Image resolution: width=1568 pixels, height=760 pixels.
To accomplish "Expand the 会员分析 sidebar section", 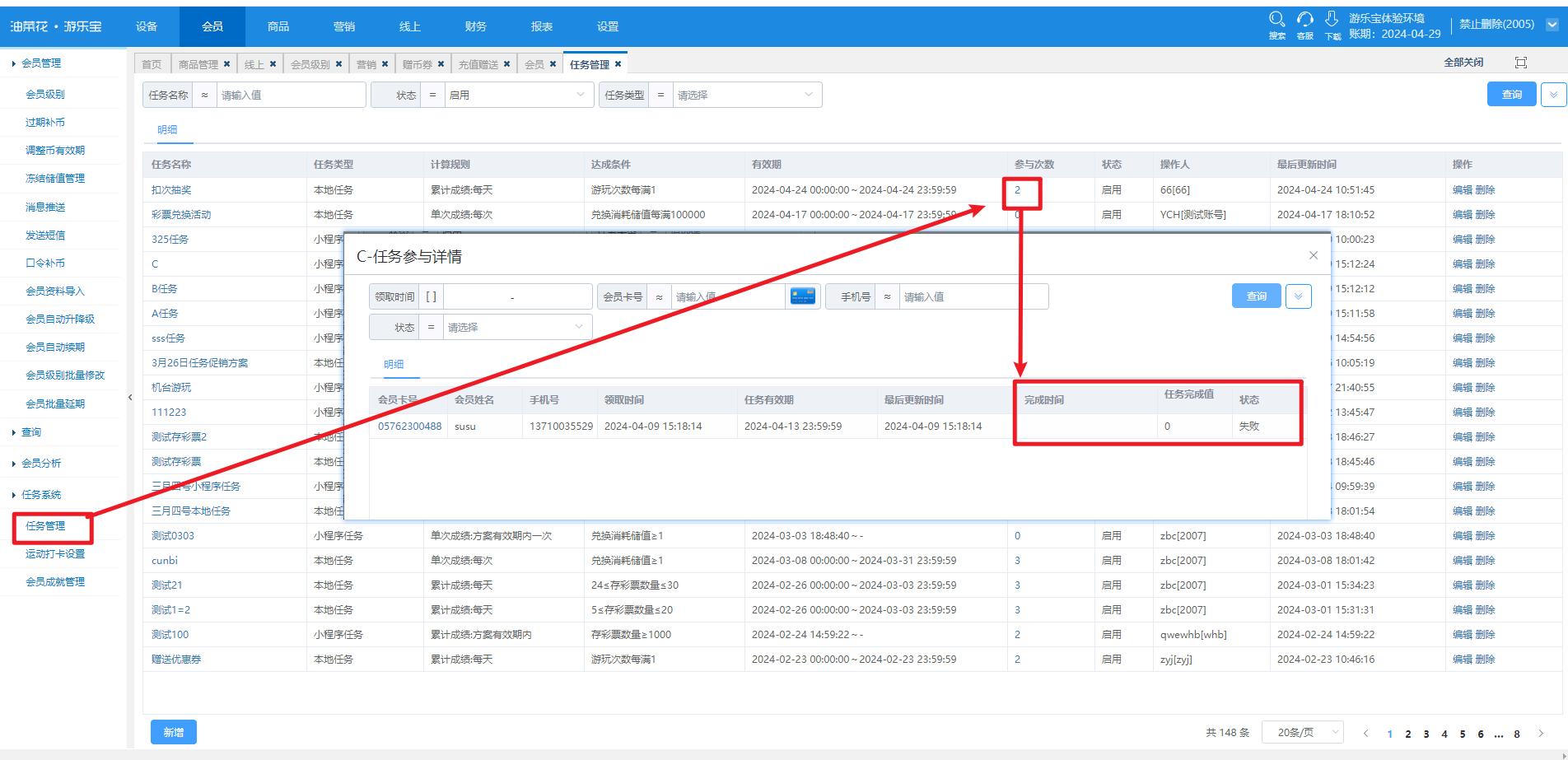I will point(40,463).
